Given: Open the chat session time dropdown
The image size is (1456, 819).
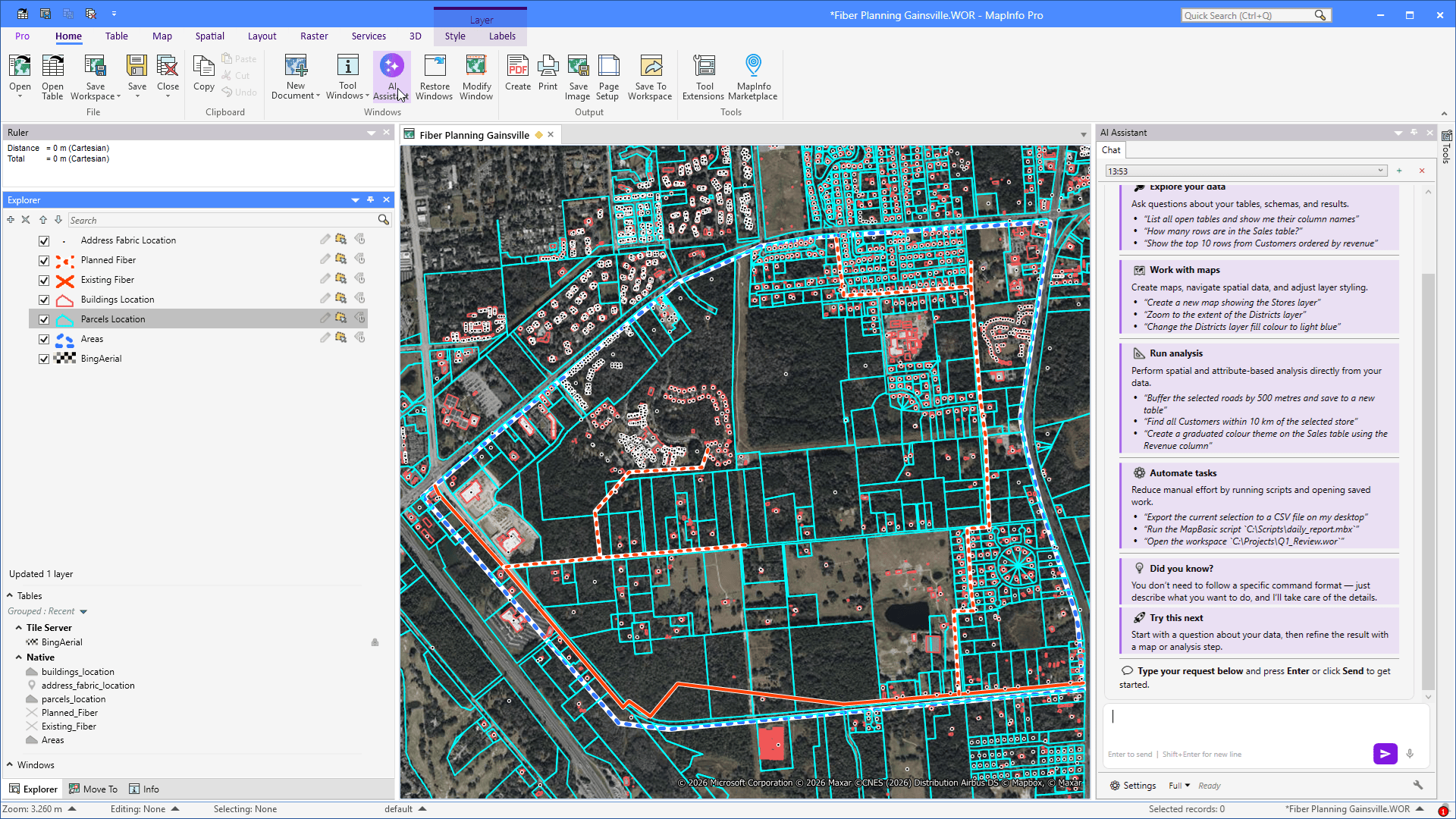Looking at the screenshot, I should (1381, 171).
